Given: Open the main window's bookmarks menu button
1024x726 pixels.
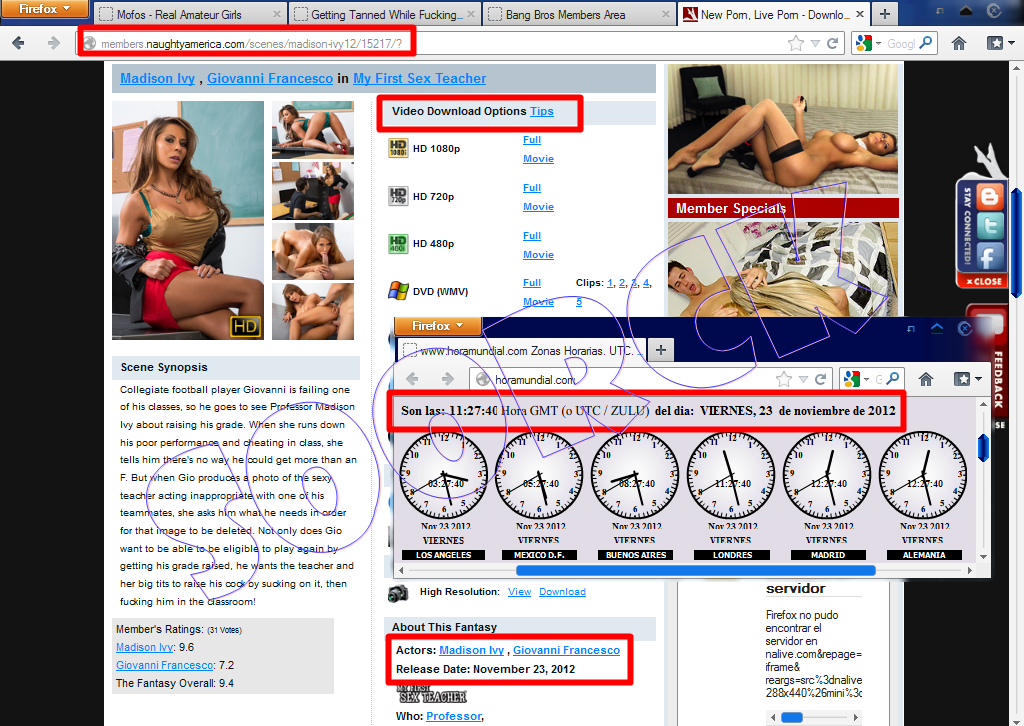Looking at the screenshot, I should point(1000,44).
